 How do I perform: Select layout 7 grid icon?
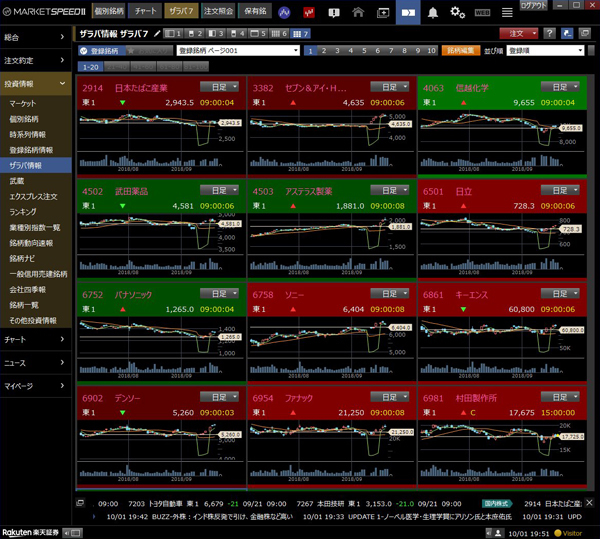coord(300,34)
